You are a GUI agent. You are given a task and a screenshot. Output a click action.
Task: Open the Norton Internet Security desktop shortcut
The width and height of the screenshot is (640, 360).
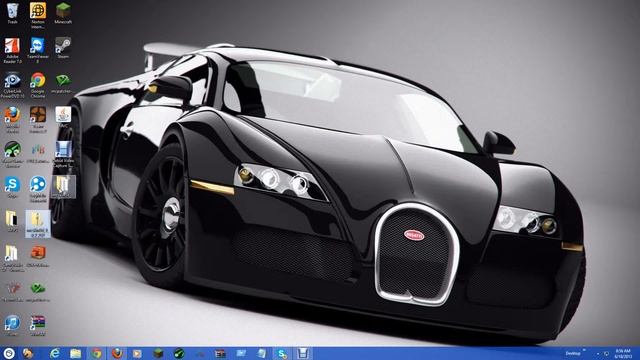38,16
